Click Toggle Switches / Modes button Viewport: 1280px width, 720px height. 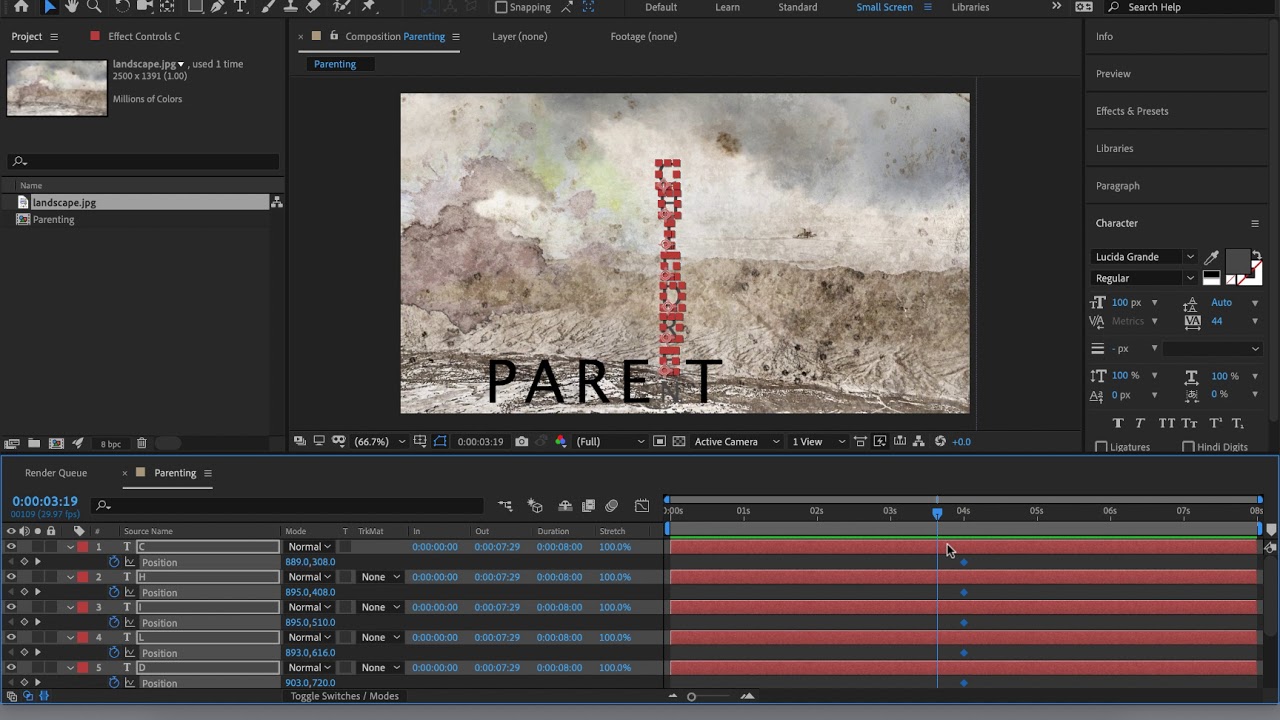click(345, 696)
